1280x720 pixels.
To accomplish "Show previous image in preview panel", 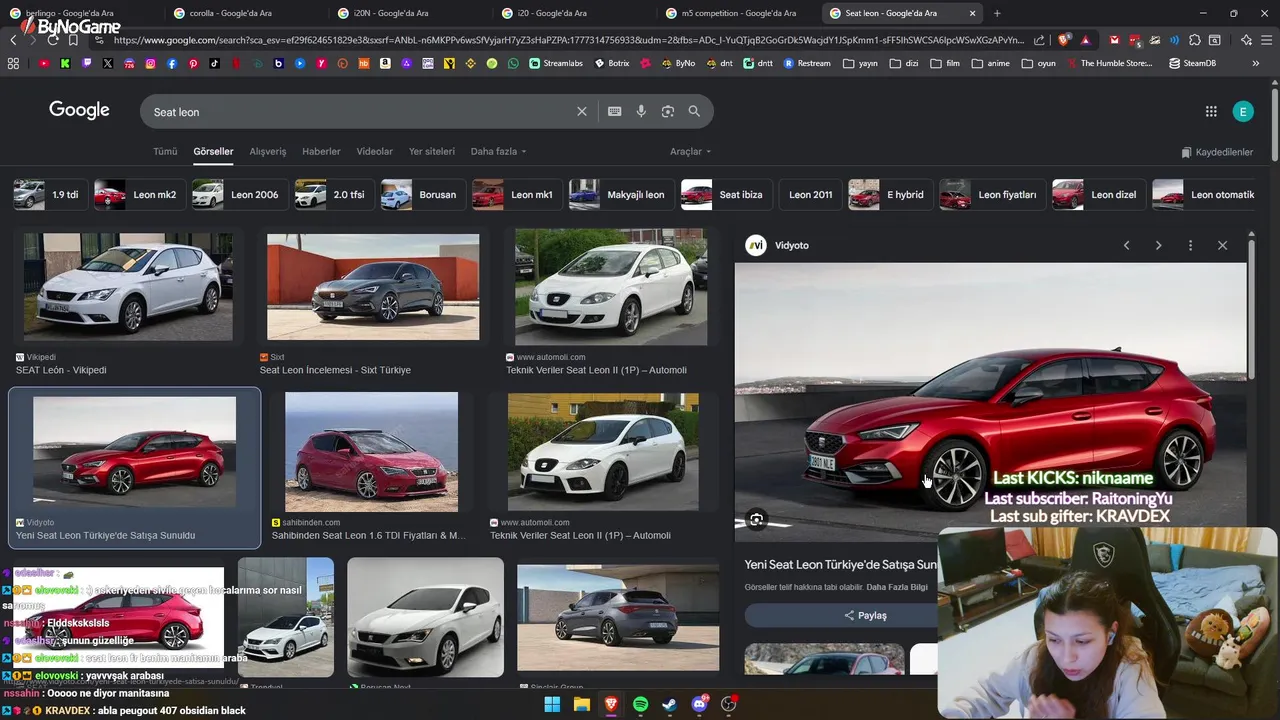I will (1126, 245).
